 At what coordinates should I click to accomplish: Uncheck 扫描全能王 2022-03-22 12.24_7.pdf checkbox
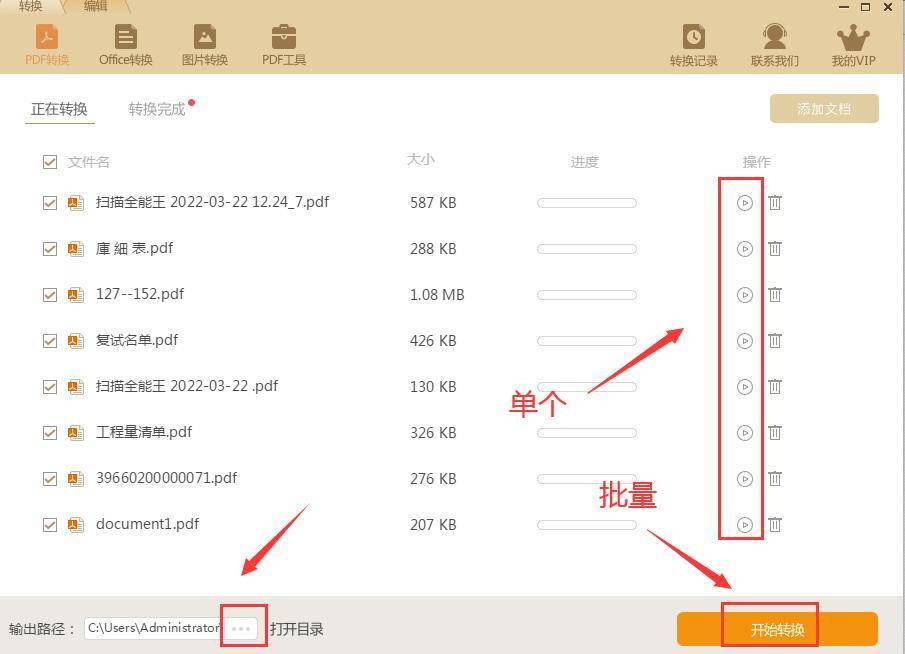click(50, 203)
